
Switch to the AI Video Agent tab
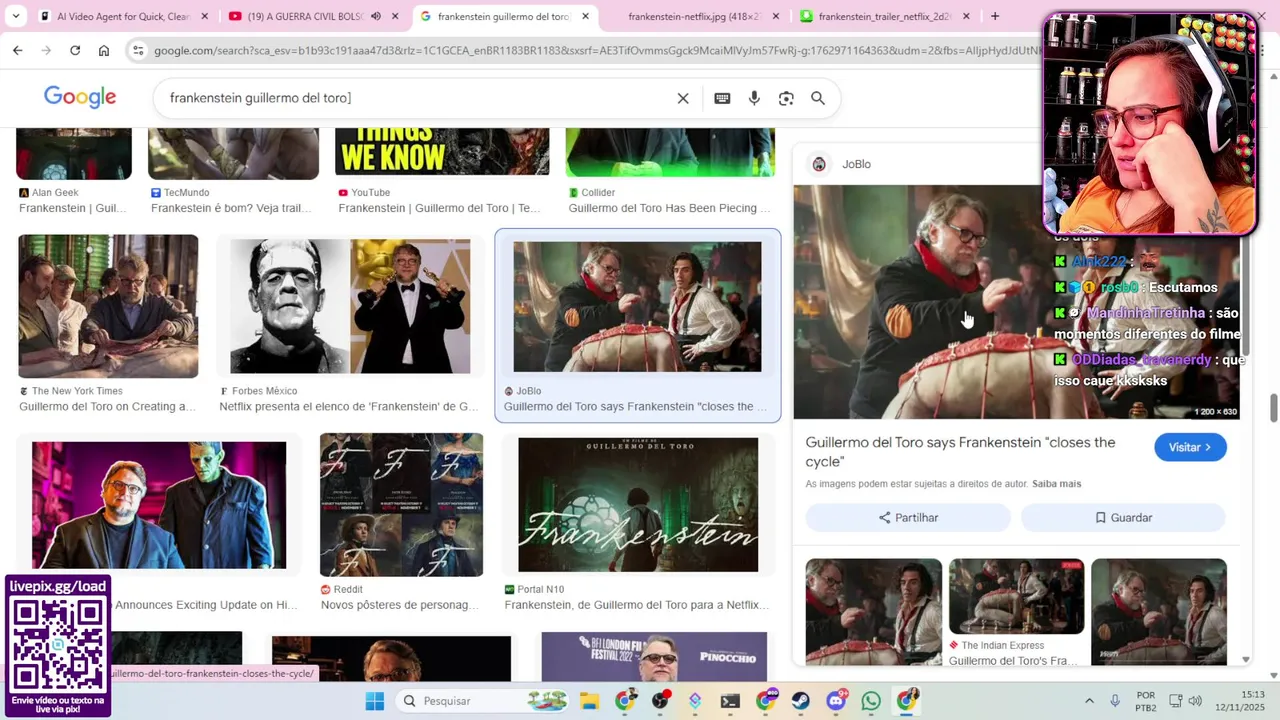click(x=124, y=16)
